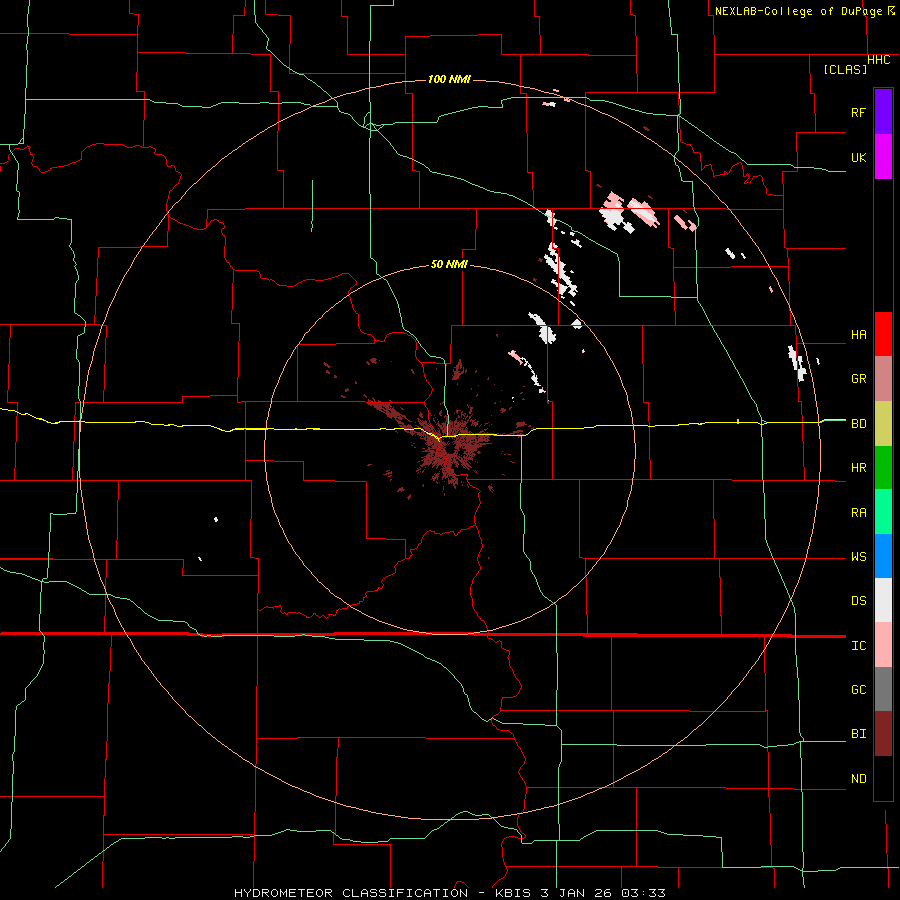Click the RF legend label
The width and height of the screenshot is (900, 900).
point(858,112)
